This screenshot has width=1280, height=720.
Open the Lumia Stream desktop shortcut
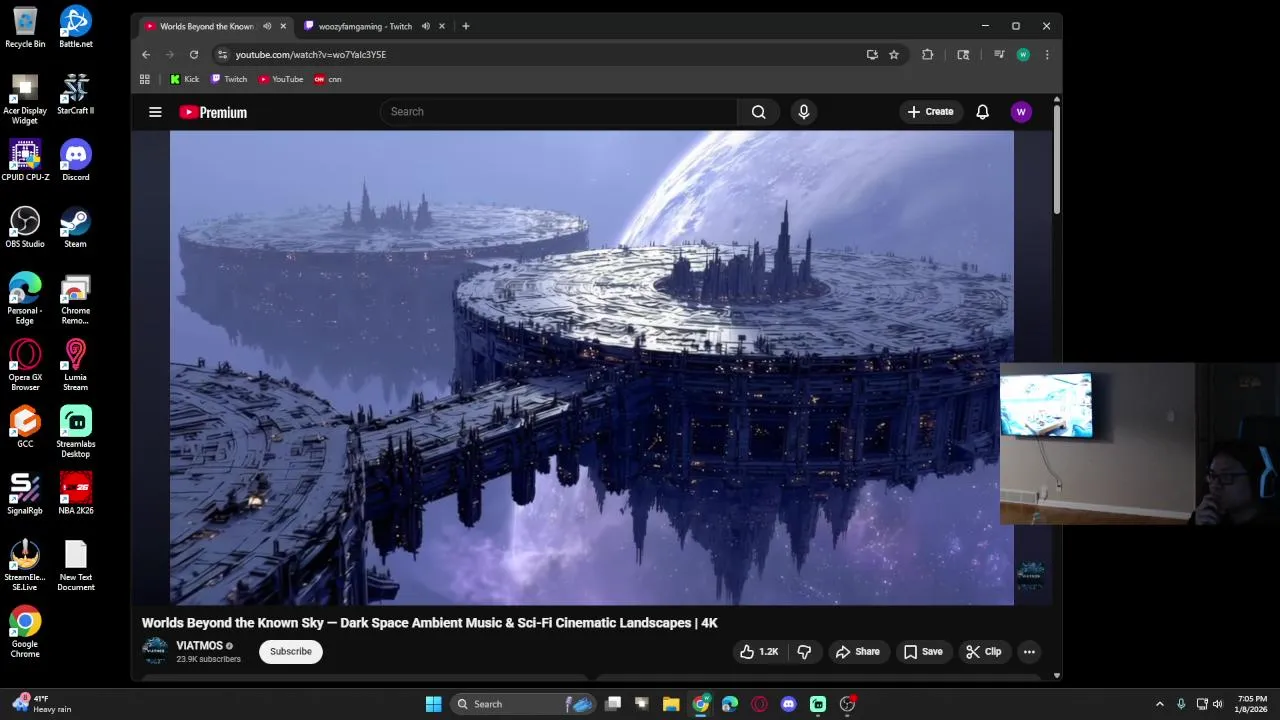point(76,365)
